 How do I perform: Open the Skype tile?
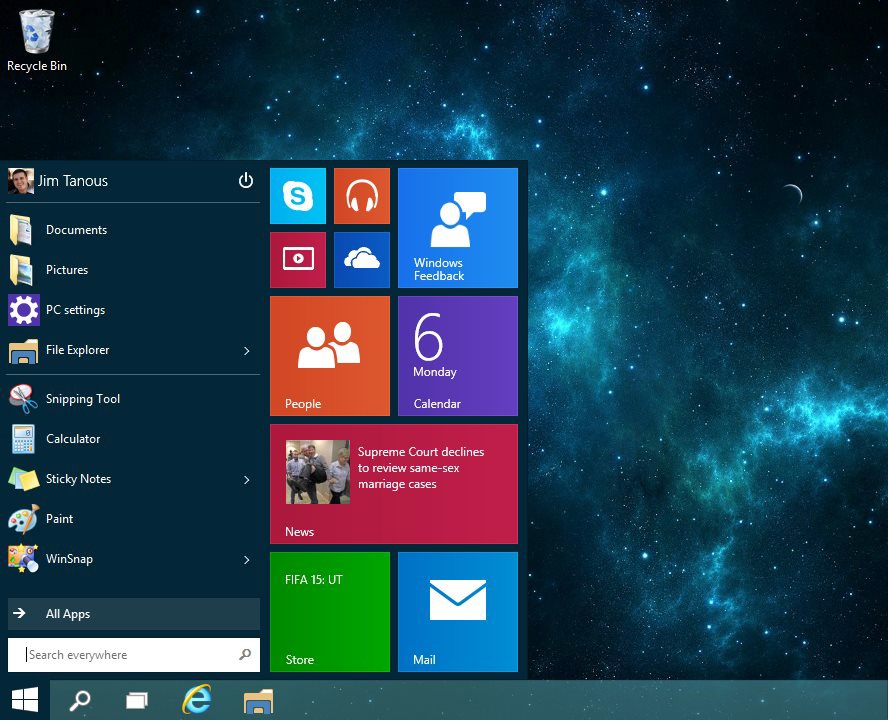click(x=298, y=196)
